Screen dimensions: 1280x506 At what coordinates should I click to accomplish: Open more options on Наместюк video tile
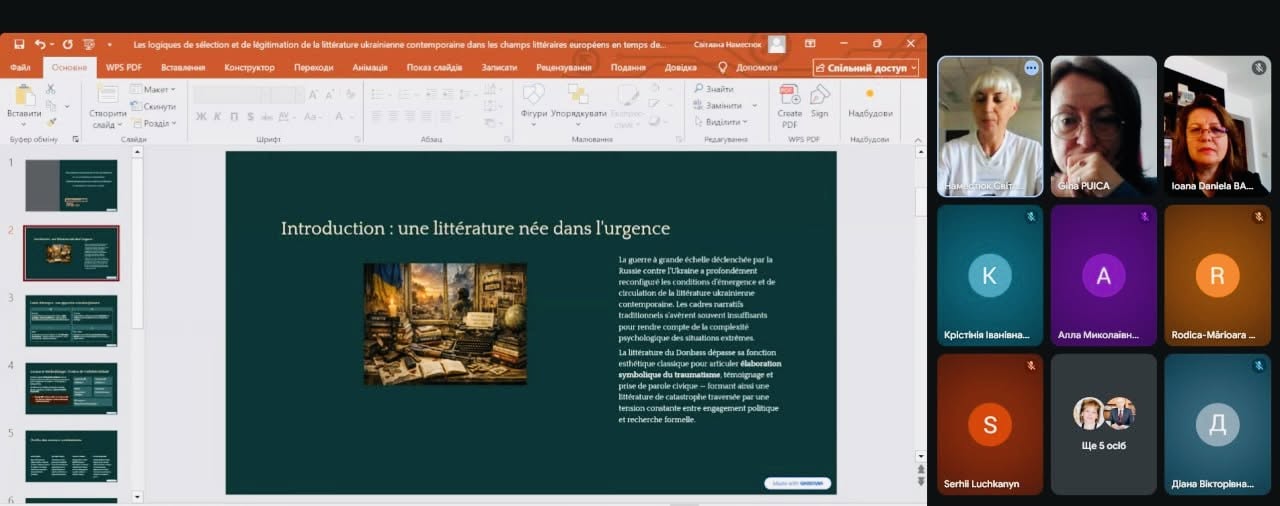1031,68
